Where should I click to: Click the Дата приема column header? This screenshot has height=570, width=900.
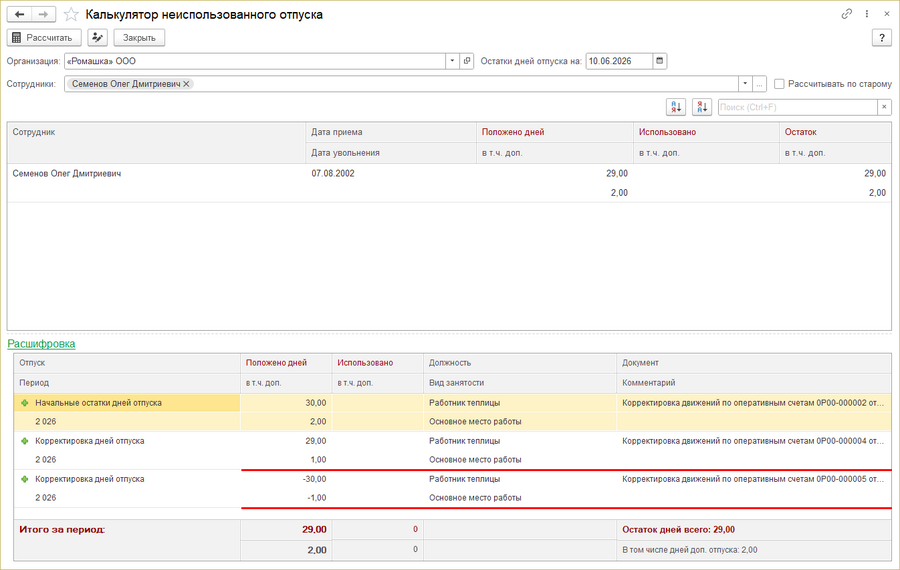click(x=391, y=132)
